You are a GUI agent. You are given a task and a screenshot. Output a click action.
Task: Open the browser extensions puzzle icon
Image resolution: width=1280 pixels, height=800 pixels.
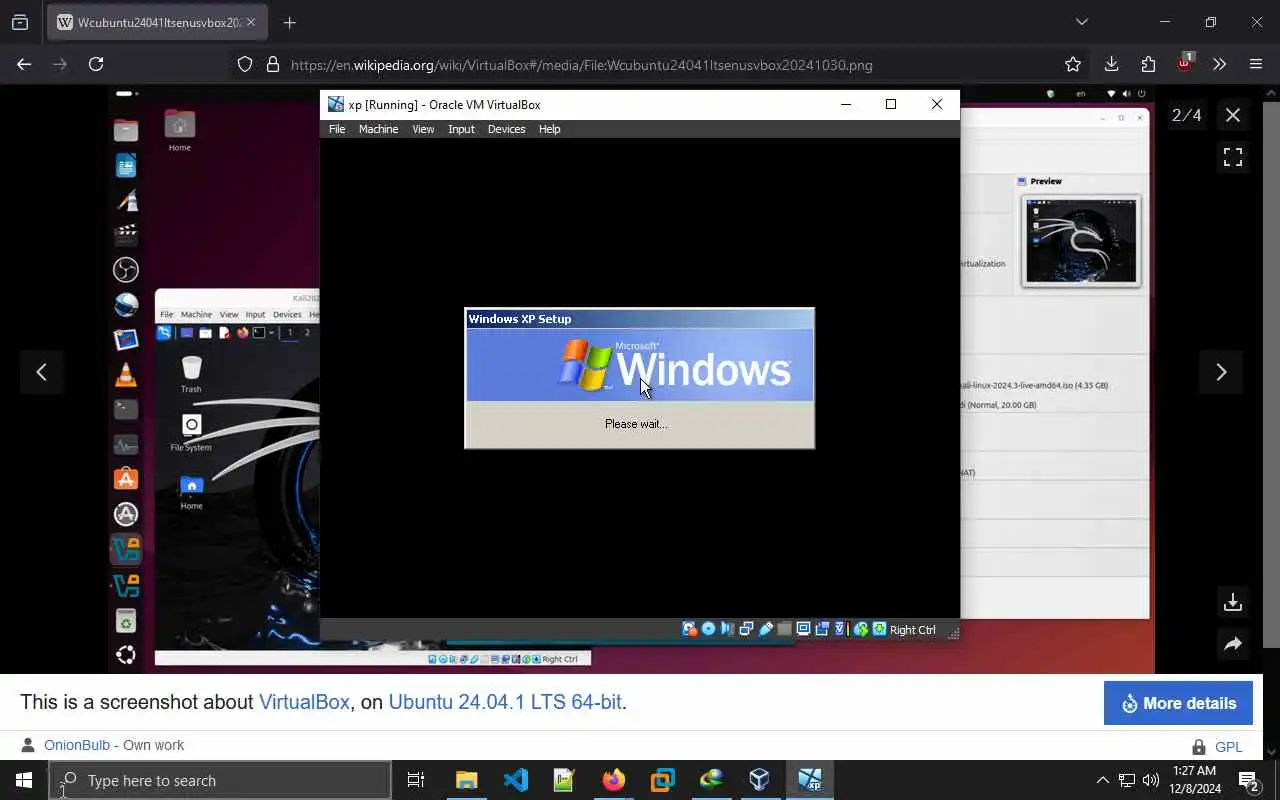pos(1148,64)
